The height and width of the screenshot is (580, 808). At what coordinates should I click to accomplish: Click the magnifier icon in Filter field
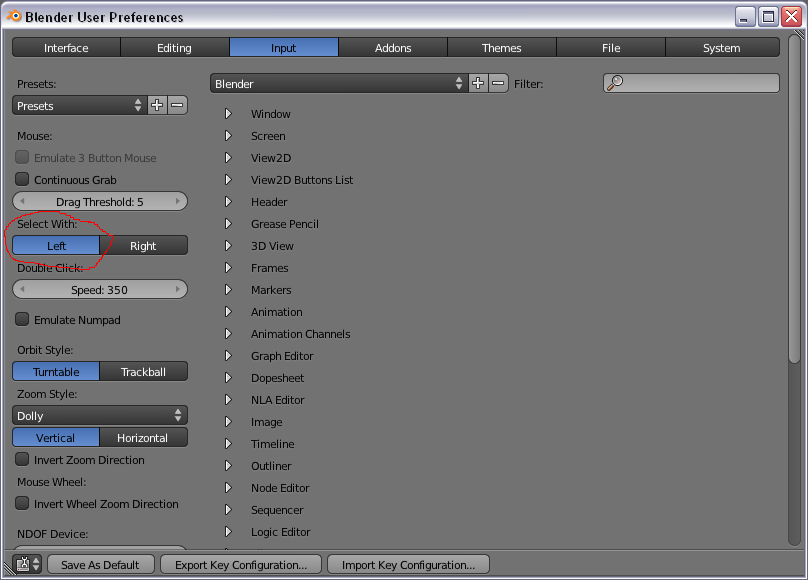(615, 83)
